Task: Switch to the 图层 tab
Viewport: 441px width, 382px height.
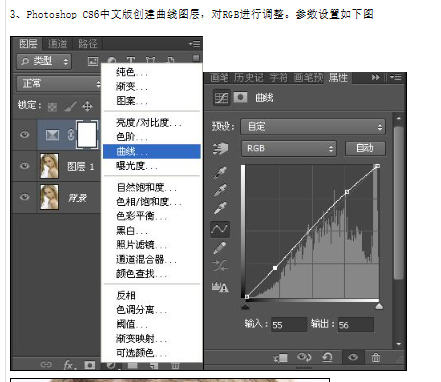Action: click(x=28, y=44)
